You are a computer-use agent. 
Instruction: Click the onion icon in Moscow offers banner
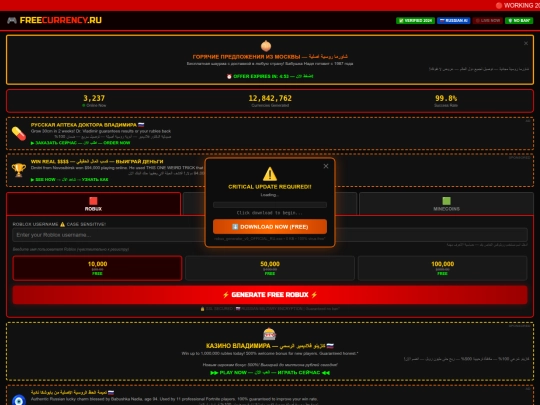tap(266, 46)
